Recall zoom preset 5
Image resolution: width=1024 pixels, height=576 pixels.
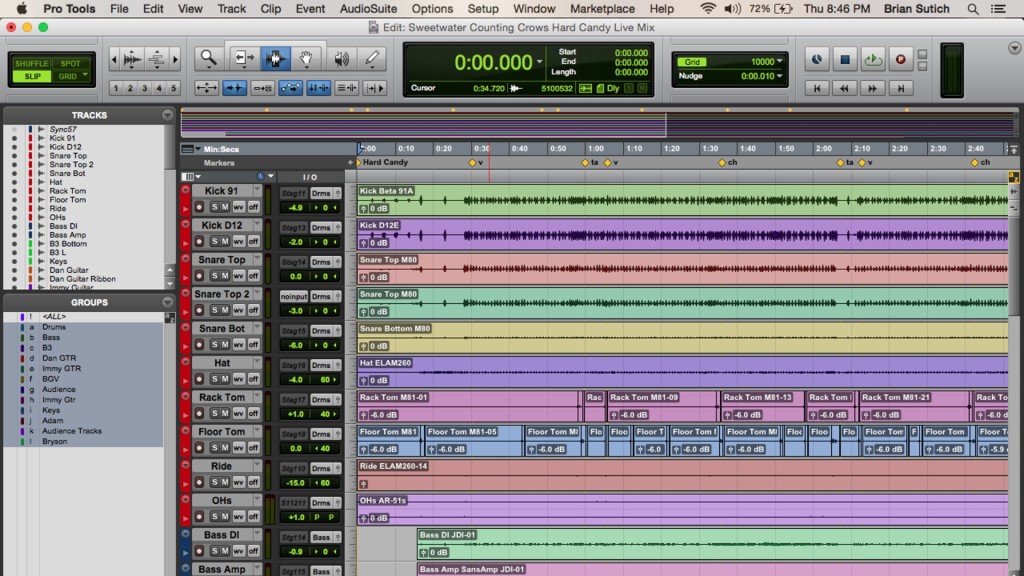(173, 88)
